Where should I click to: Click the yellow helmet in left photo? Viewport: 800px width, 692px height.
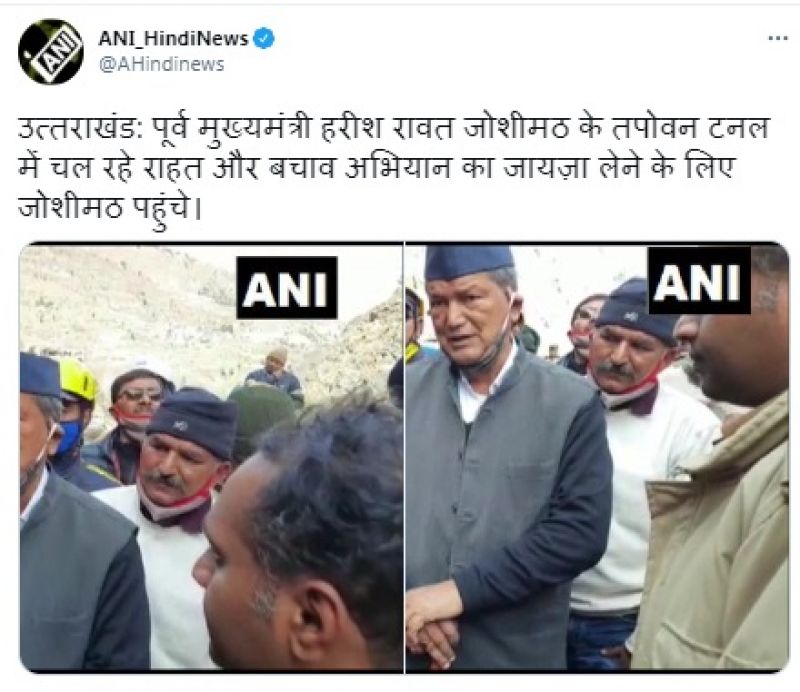click(x=78, y=380)
